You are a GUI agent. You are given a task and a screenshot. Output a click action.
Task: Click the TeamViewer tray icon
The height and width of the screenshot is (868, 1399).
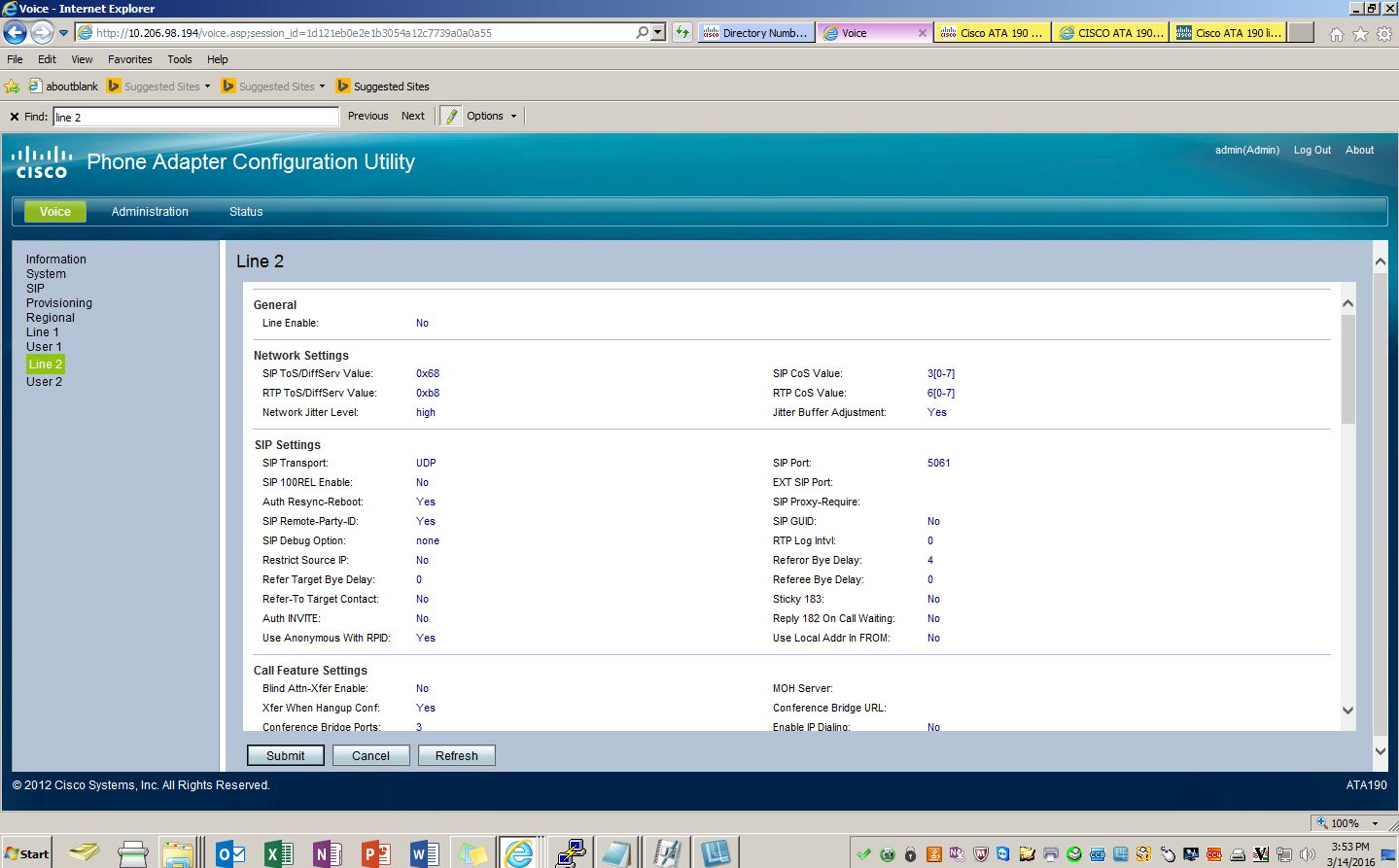1004,854
